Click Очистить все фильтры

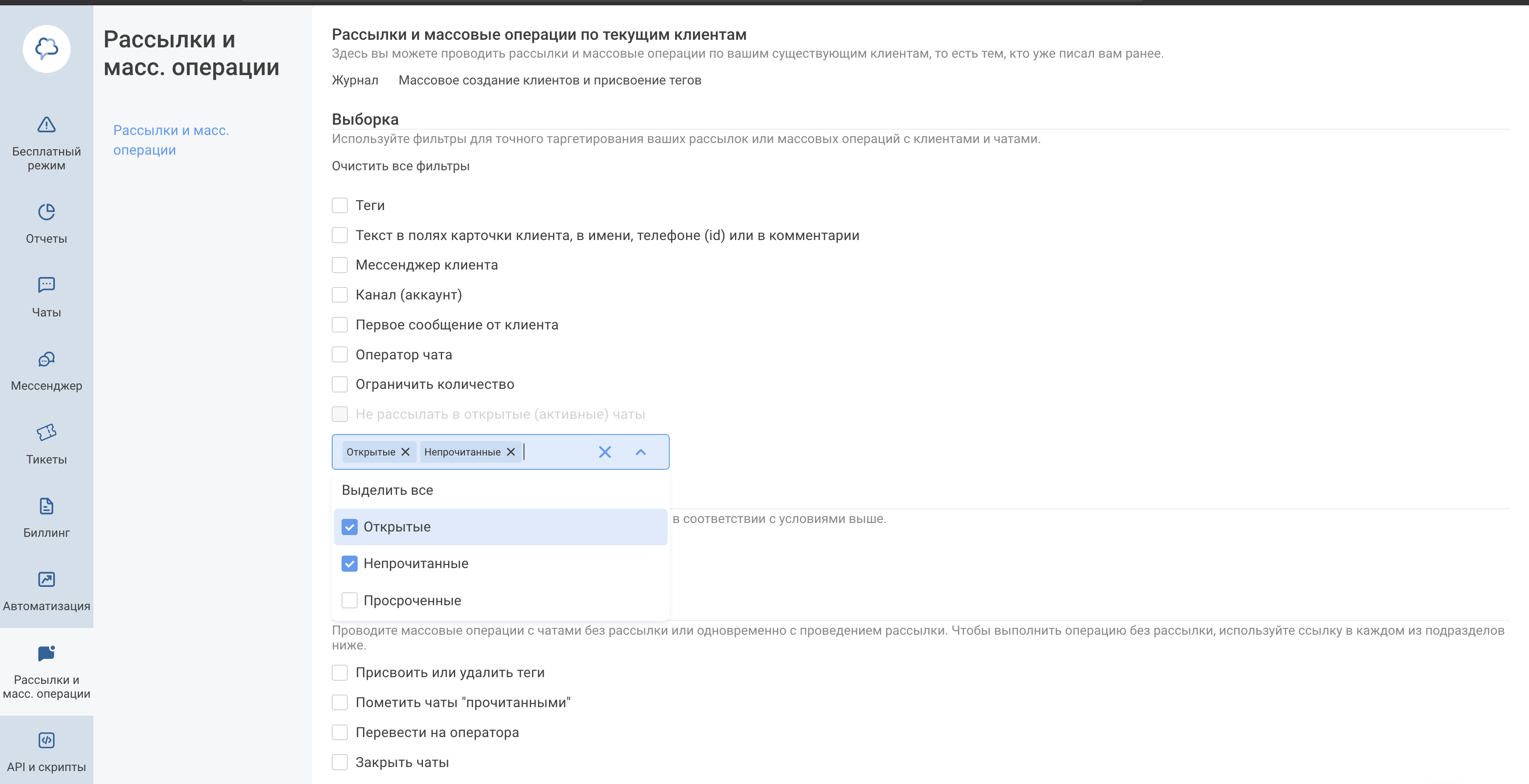[400, 166]
